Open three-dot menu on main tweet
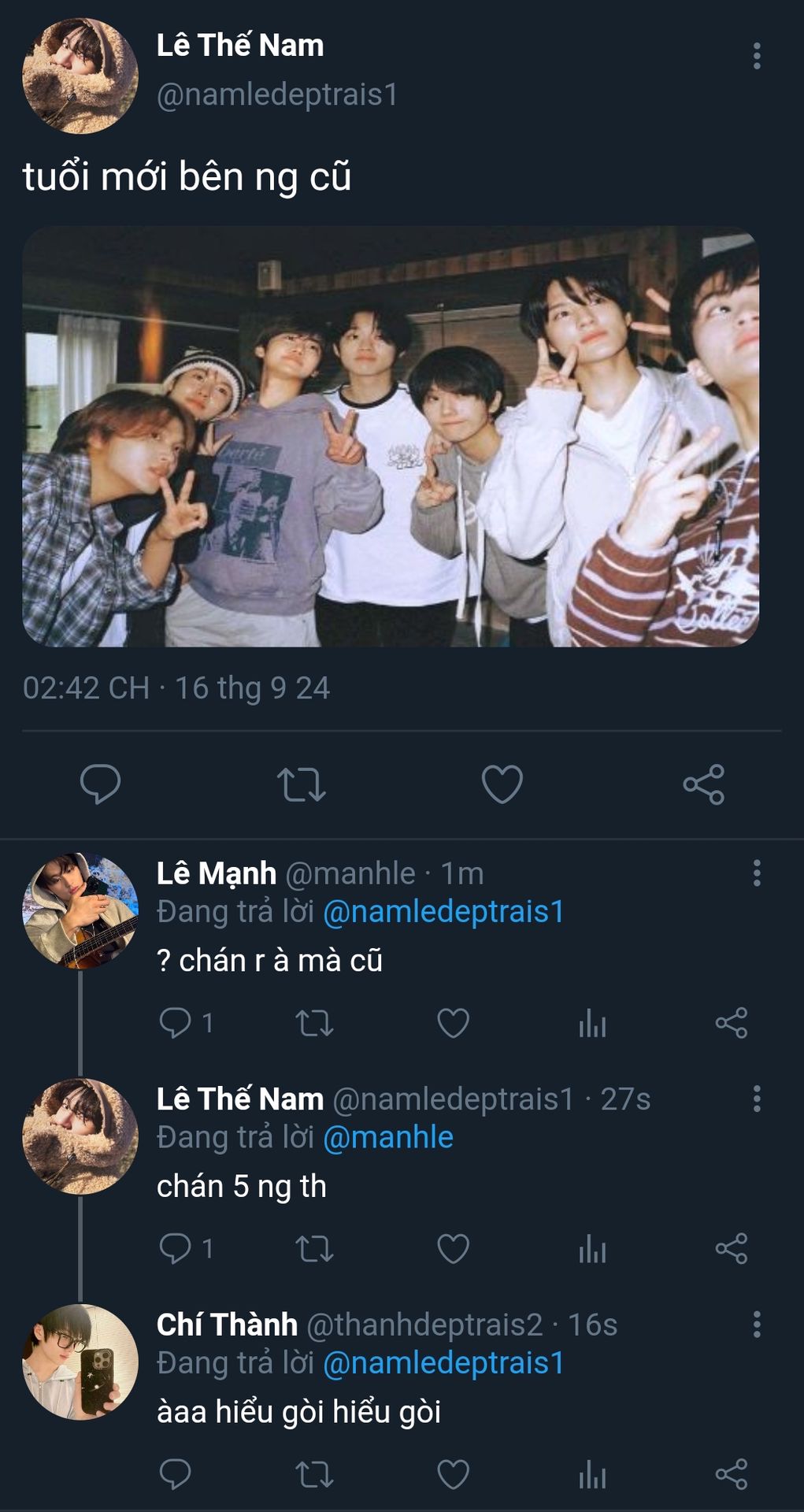This screenshot has height=1512, width=804. 757,56
